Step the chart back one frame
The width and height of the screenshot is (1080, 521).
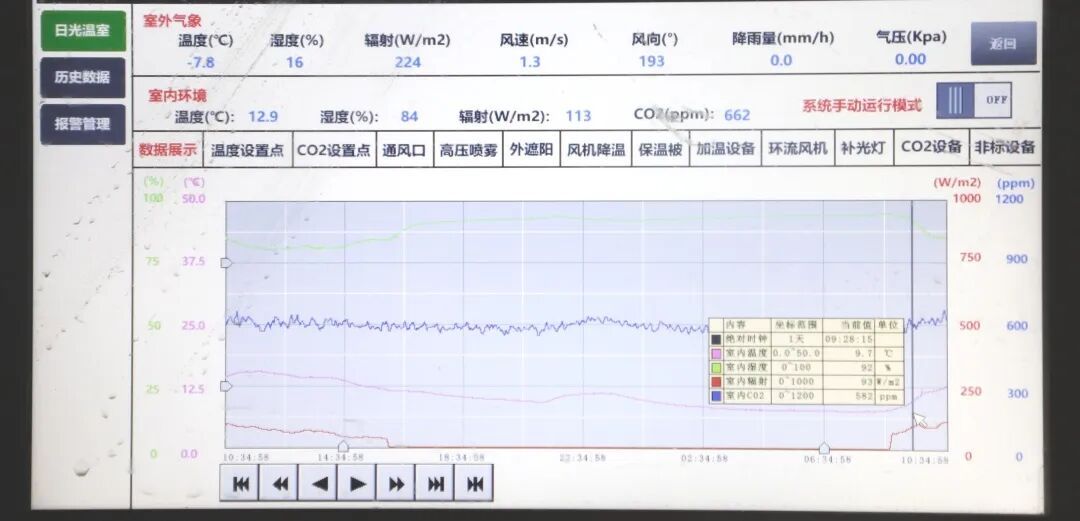point(318,484)
